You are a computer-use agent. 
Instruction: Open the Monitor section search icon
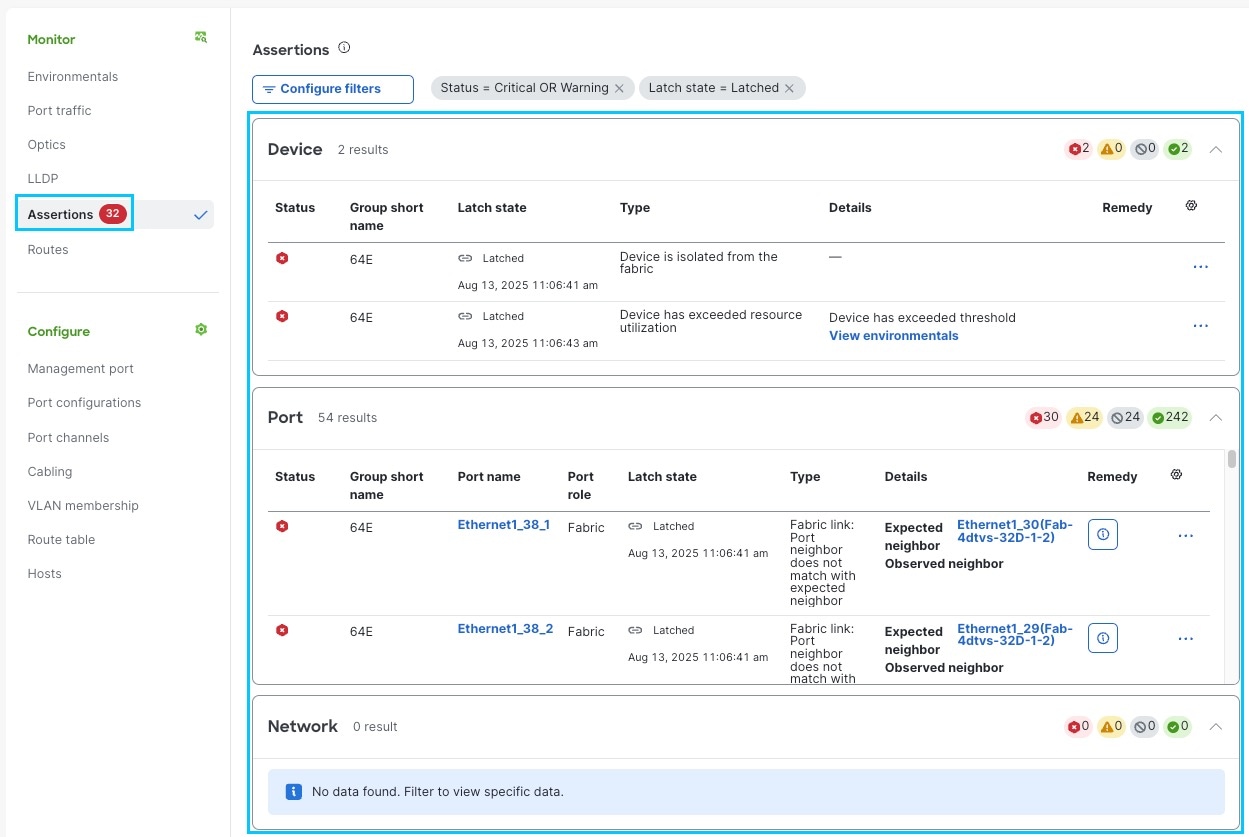tap(201, 38)
